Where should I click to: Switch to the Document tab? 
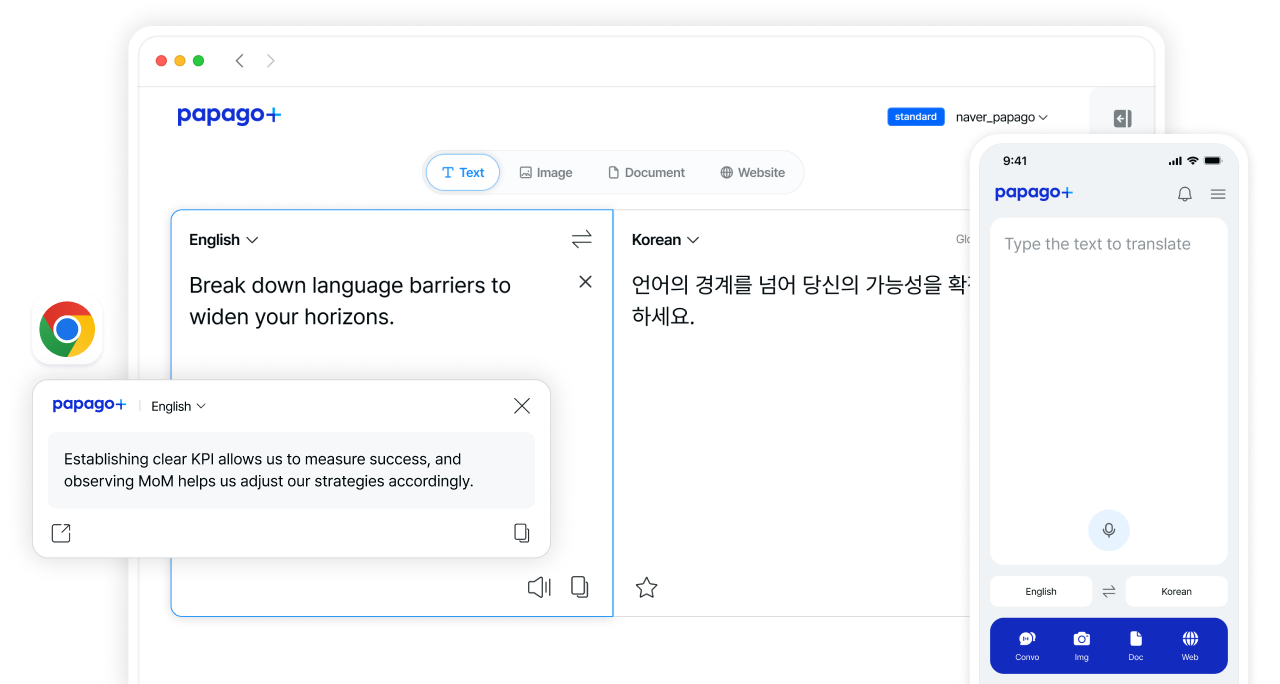coord(646,172)
